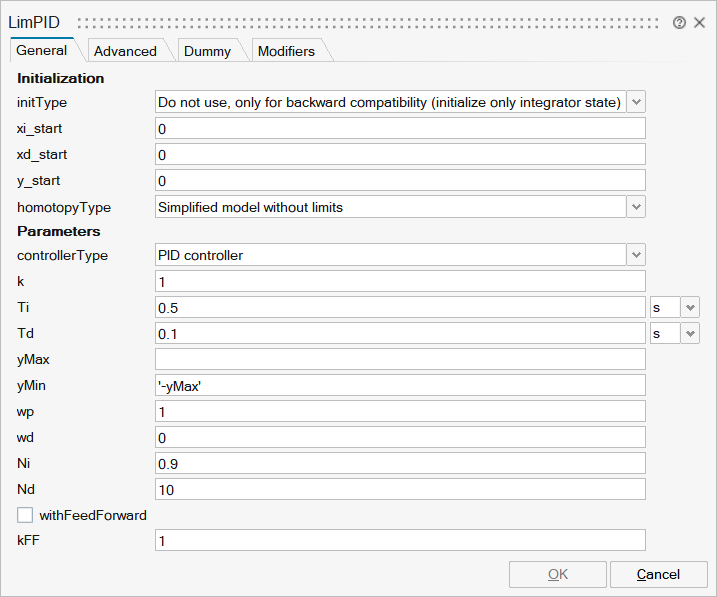
Task: Open the initType dropdown arrow
Action: [636, 102]
